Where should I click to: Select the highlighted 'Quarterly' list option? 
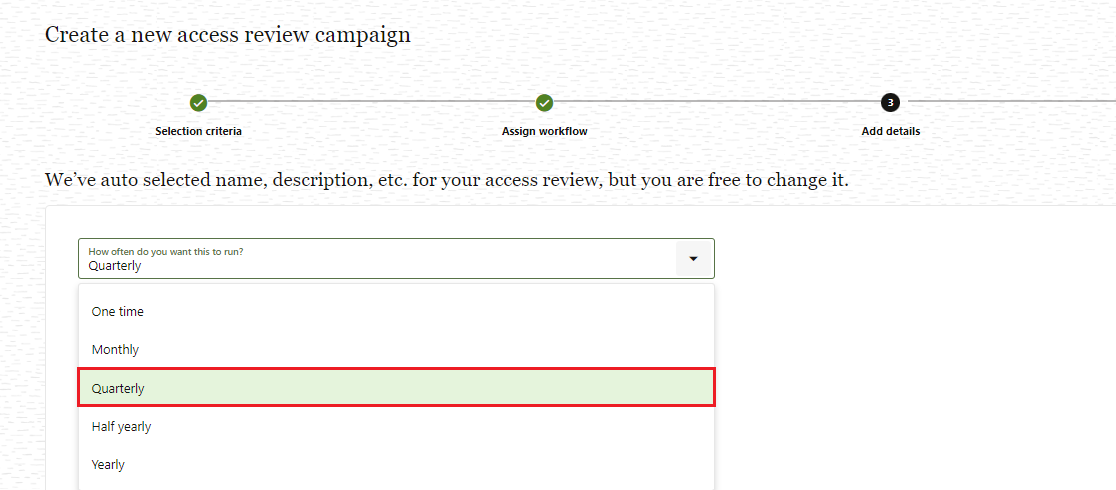pyautogui.click(x=396, y=388)
